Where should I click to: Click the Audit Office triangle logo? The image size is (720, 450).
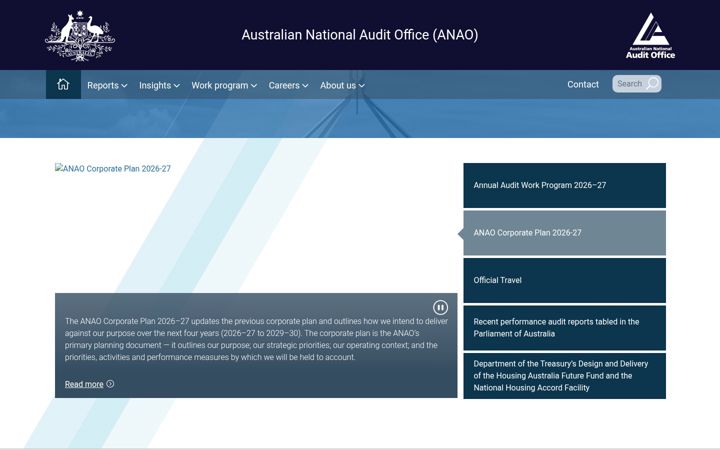(650, 36)
